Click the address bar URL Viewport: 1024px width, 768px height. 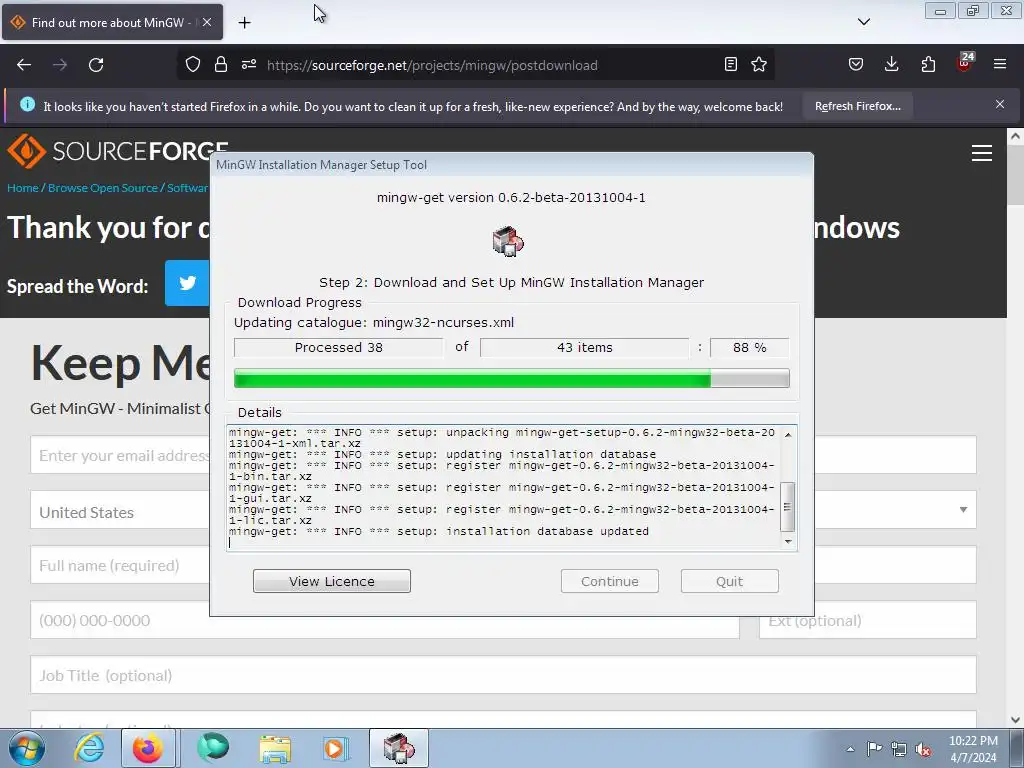point(432,65)
